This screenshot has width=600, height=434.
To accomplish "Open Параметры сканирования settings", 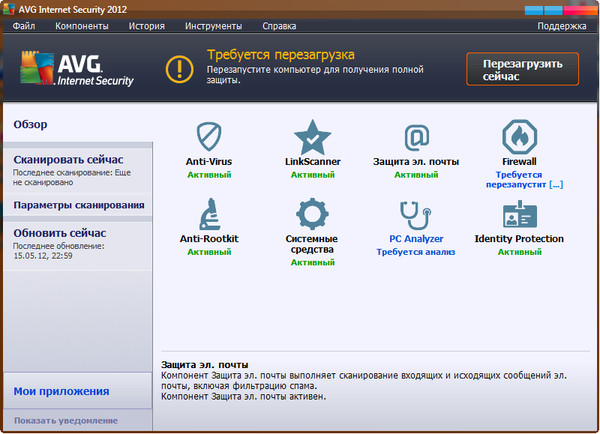I will coord(79,205).
